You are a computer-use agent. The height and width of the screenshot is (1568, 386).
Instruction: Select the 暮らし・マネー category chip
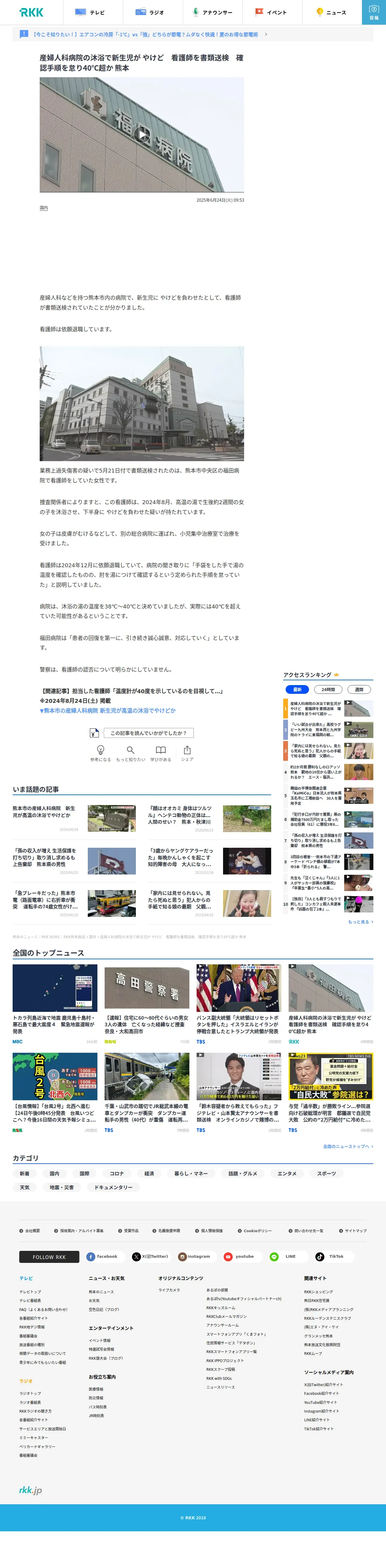pos(191,1174)
